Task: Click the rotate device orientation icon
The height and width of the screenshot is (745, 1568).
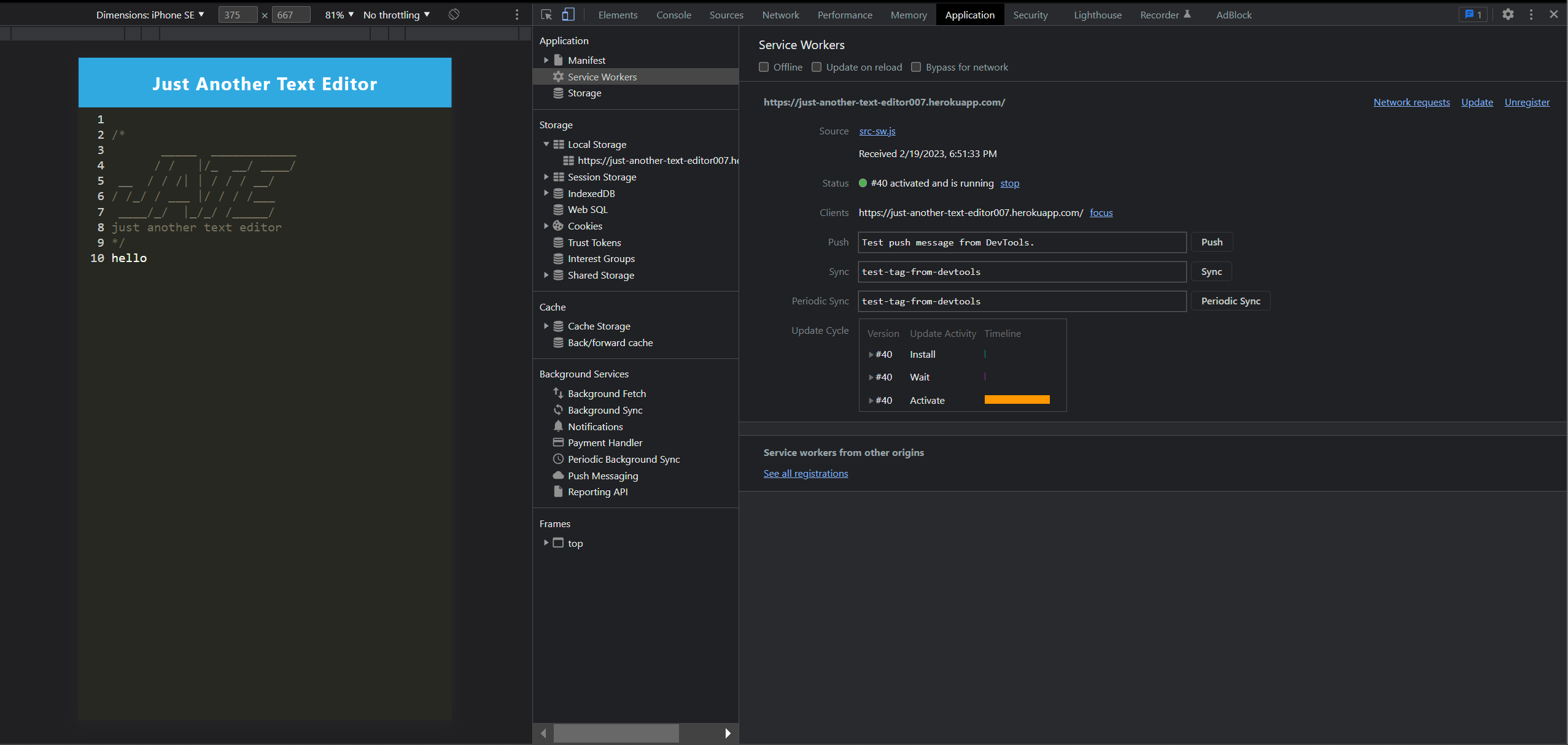Action: (454, 15)
